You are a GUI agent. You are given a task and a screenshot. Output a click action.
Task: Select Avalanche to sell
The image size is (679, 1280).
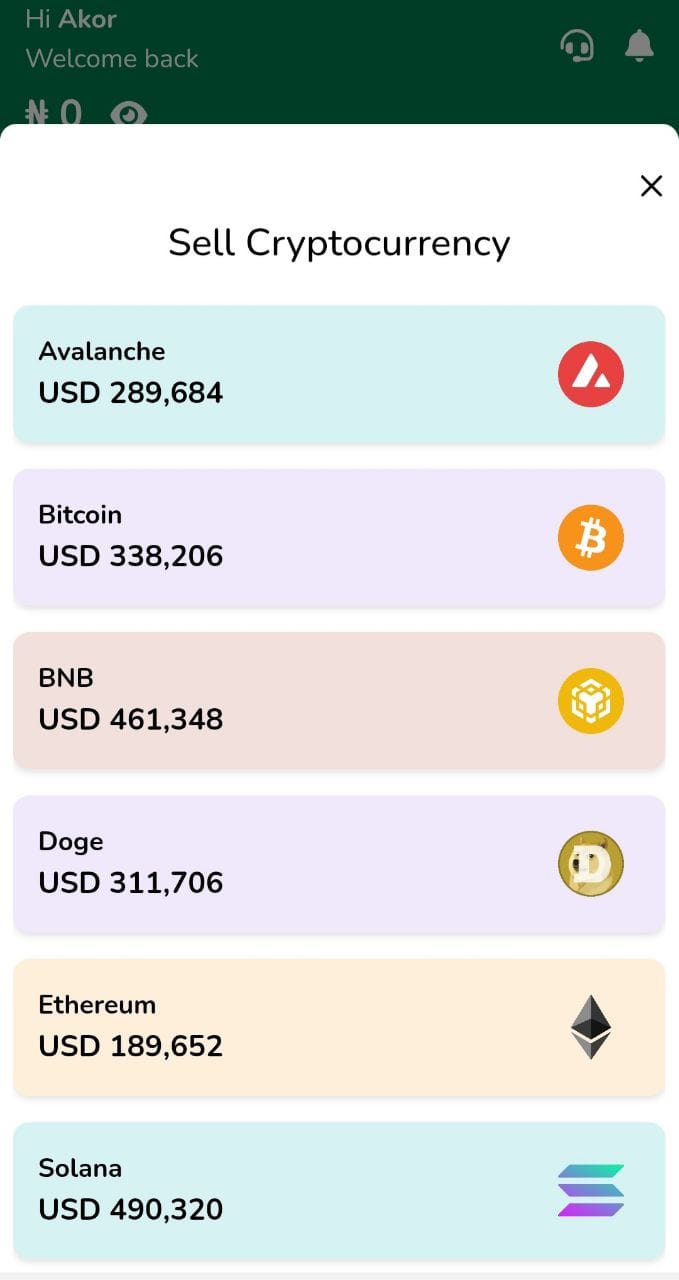(x=300, y=375)
